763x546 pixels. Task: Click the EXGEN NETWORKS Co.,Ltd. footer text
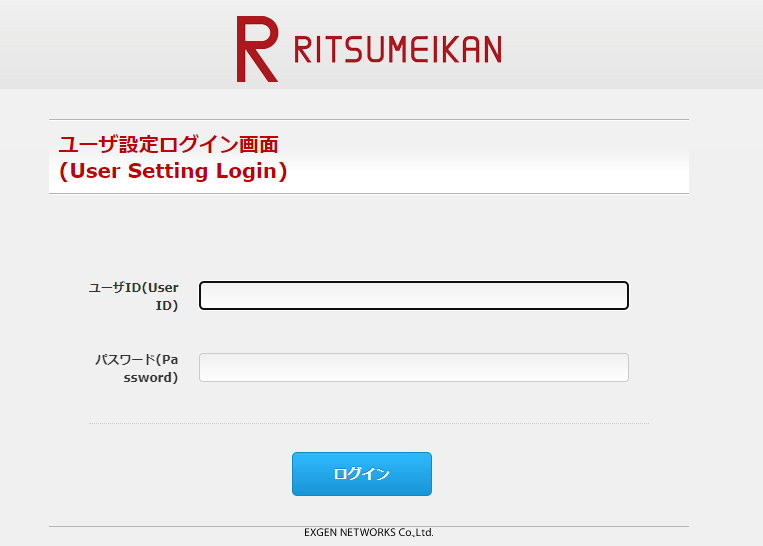click(368, 532)
